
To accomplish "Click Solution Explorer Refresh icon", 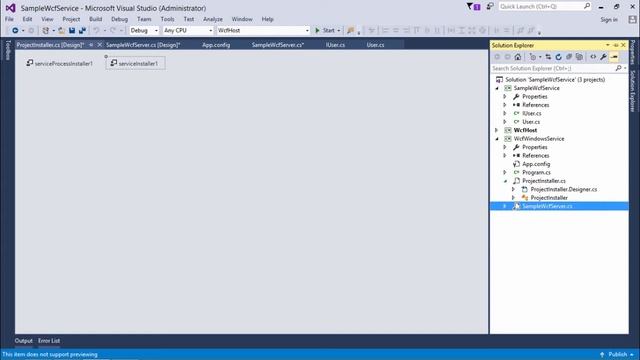I will (x=558, y=57).
